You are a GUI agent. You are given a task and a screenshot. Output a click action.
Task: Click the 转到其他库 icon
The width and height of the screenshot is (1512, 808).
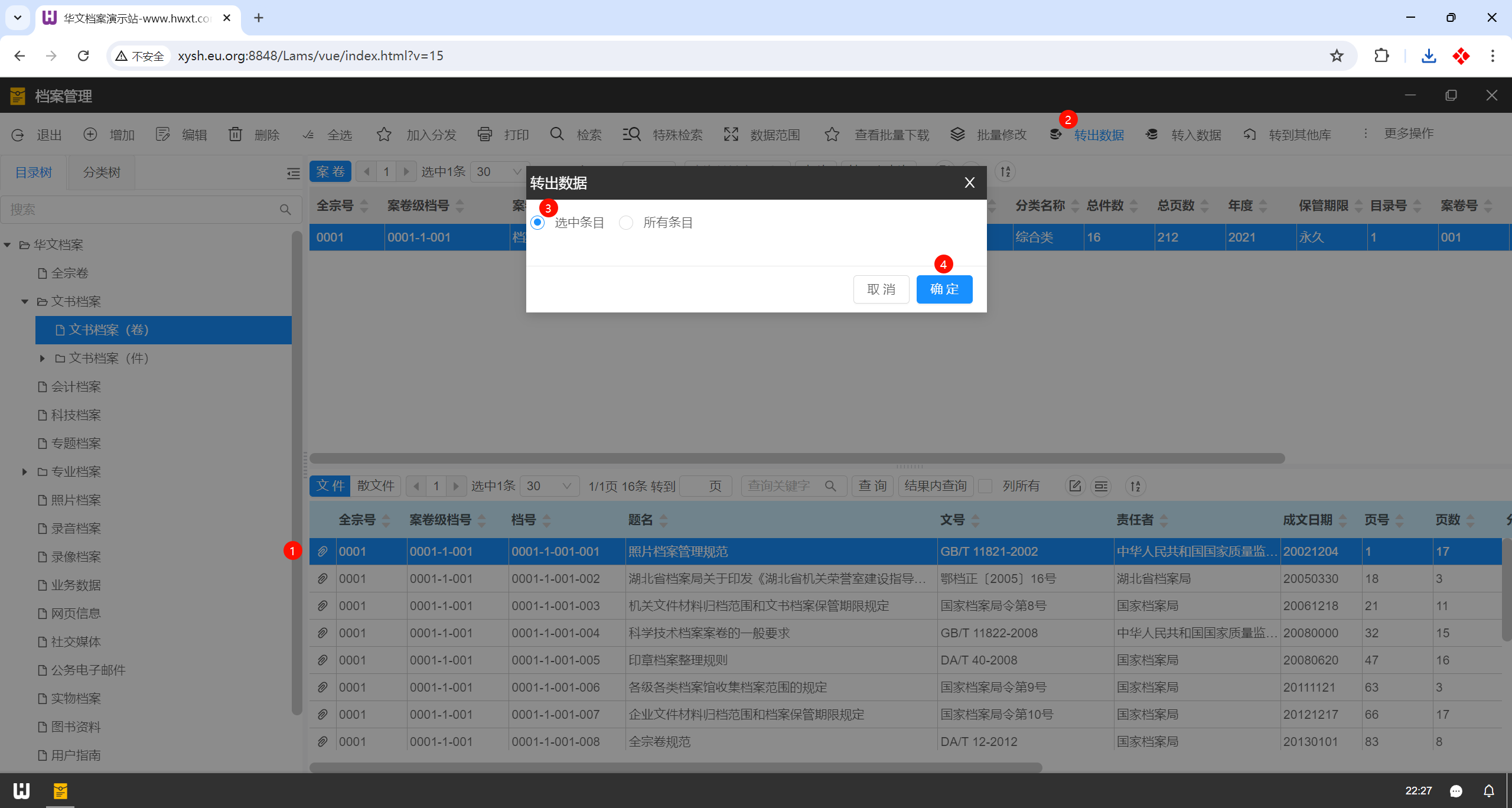(x=1249, y=135)
